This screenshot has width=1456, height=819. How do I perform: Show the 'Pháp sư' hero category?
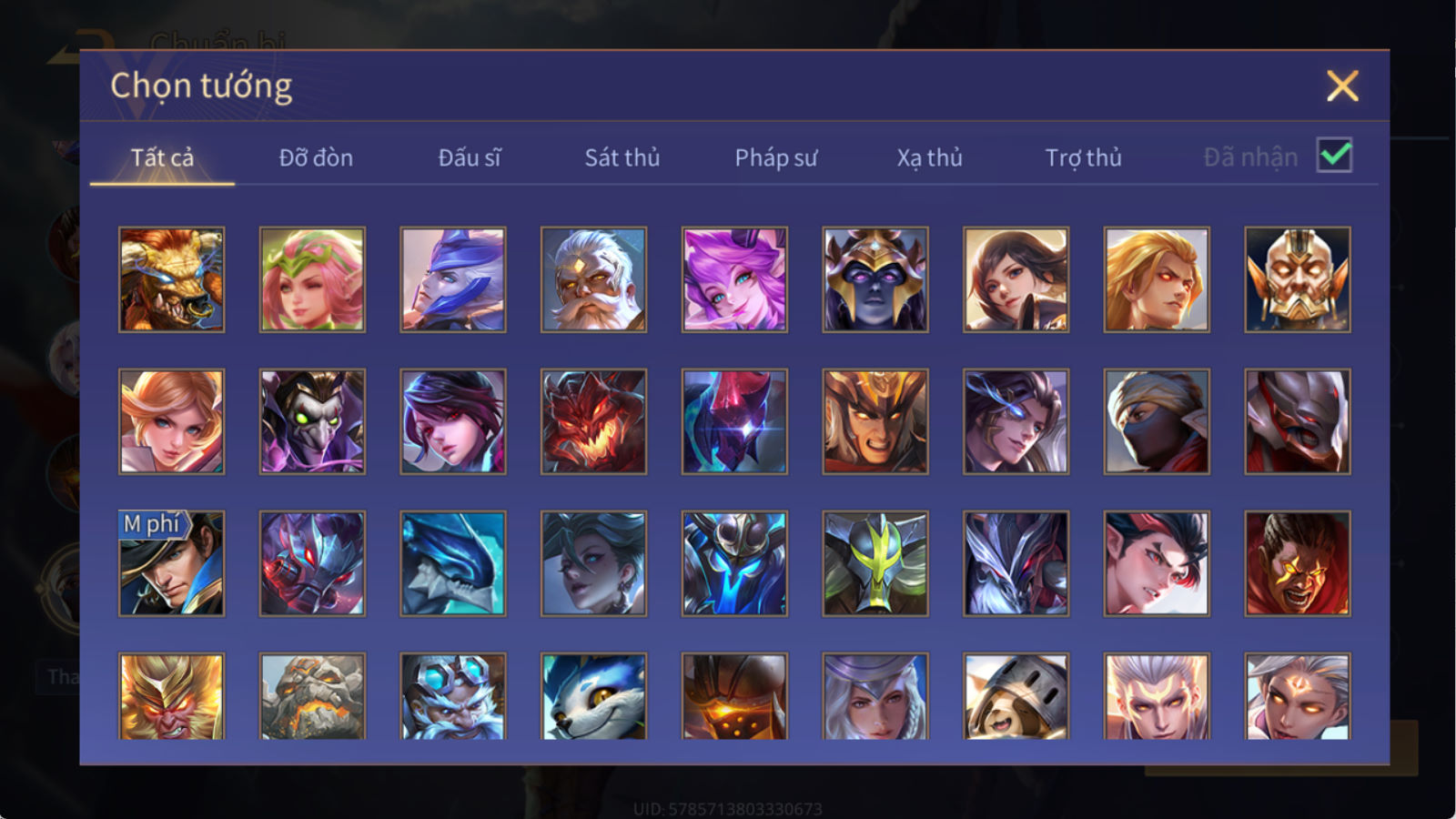tap(776, 157)
